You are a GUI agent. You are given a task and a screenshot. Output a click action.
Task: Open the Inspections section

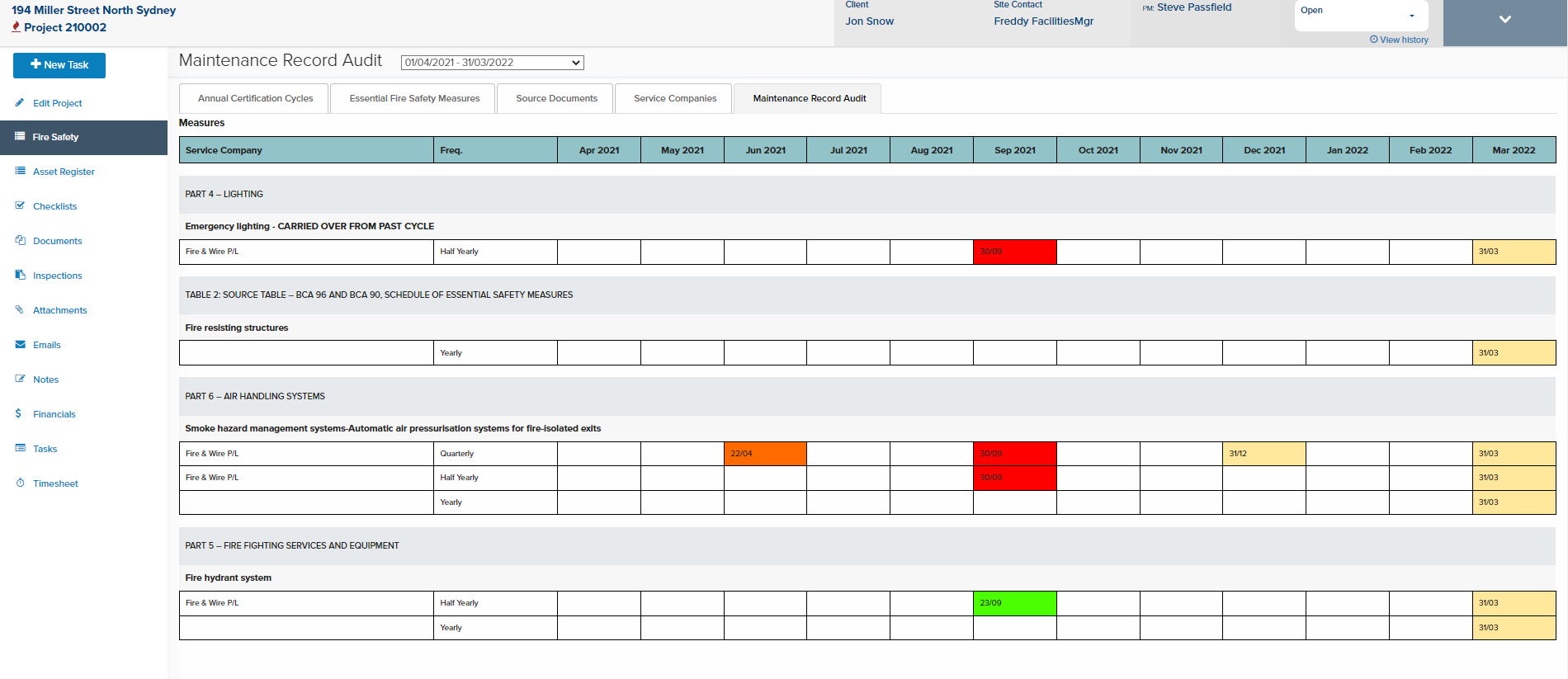point(57,276)
